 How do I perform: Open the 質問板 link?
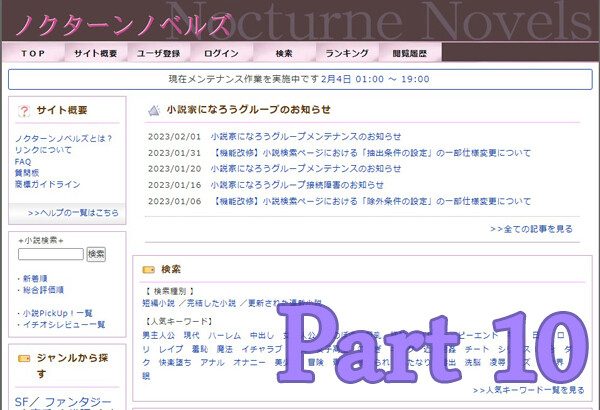tap(27, 173)
